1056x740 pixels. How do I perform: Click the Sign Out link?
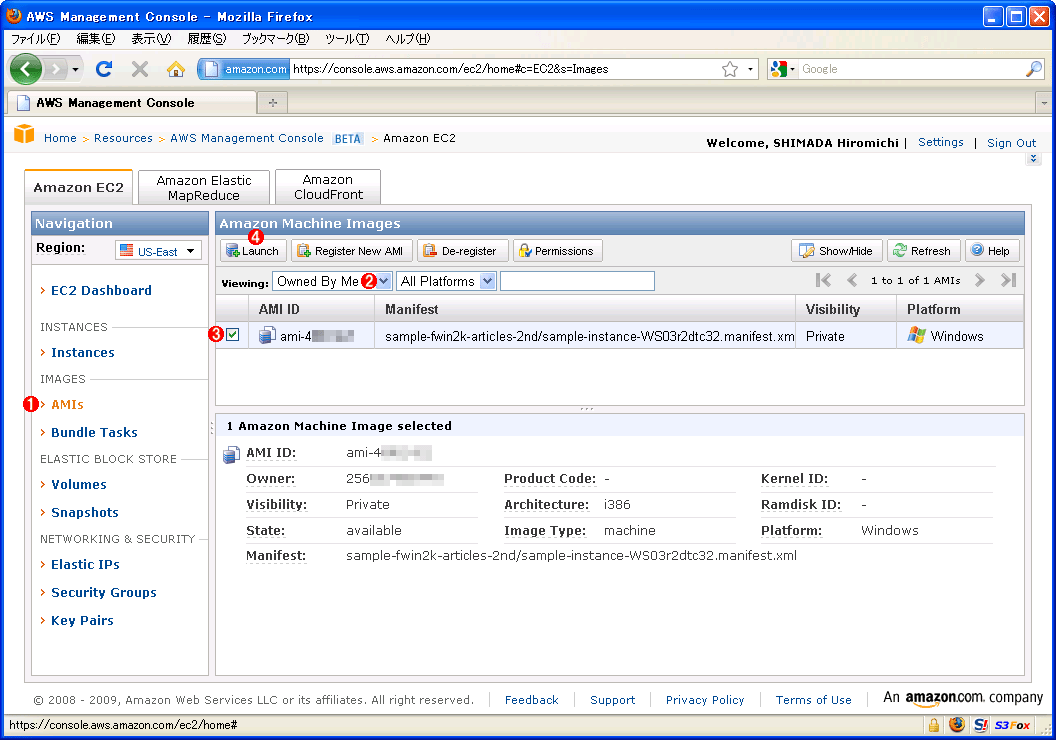[x=1012, y=143]
